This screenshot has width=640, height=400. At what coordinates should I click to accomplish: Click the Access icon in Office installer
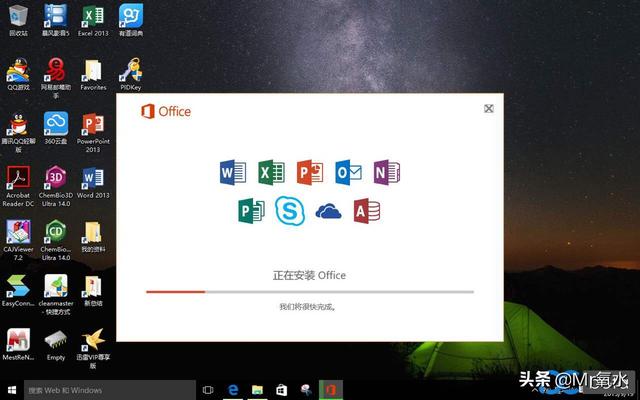(x=366, y=211)
